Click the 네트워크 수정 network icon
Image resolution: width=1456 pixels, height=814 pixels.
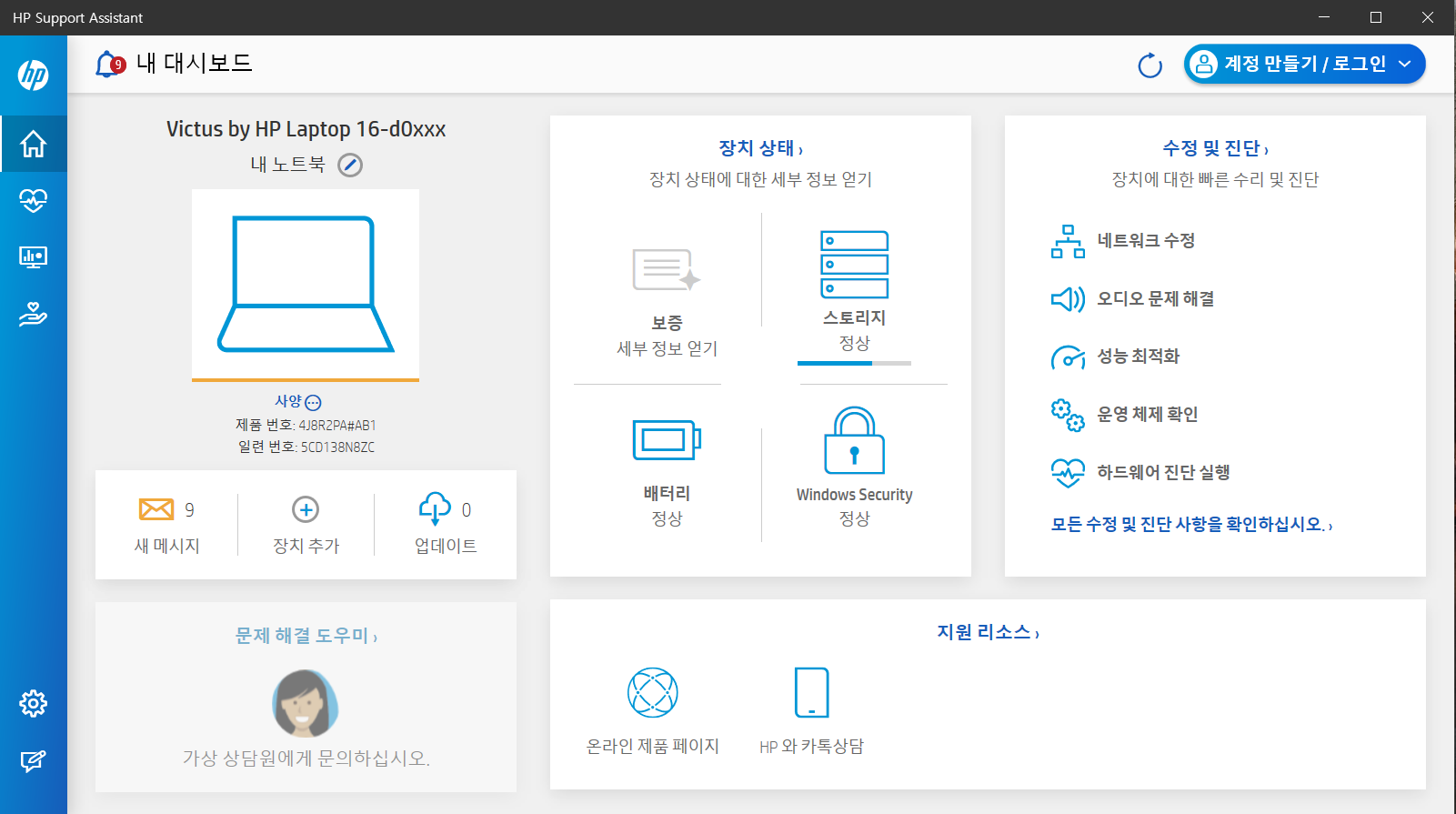click(1068, 241)
